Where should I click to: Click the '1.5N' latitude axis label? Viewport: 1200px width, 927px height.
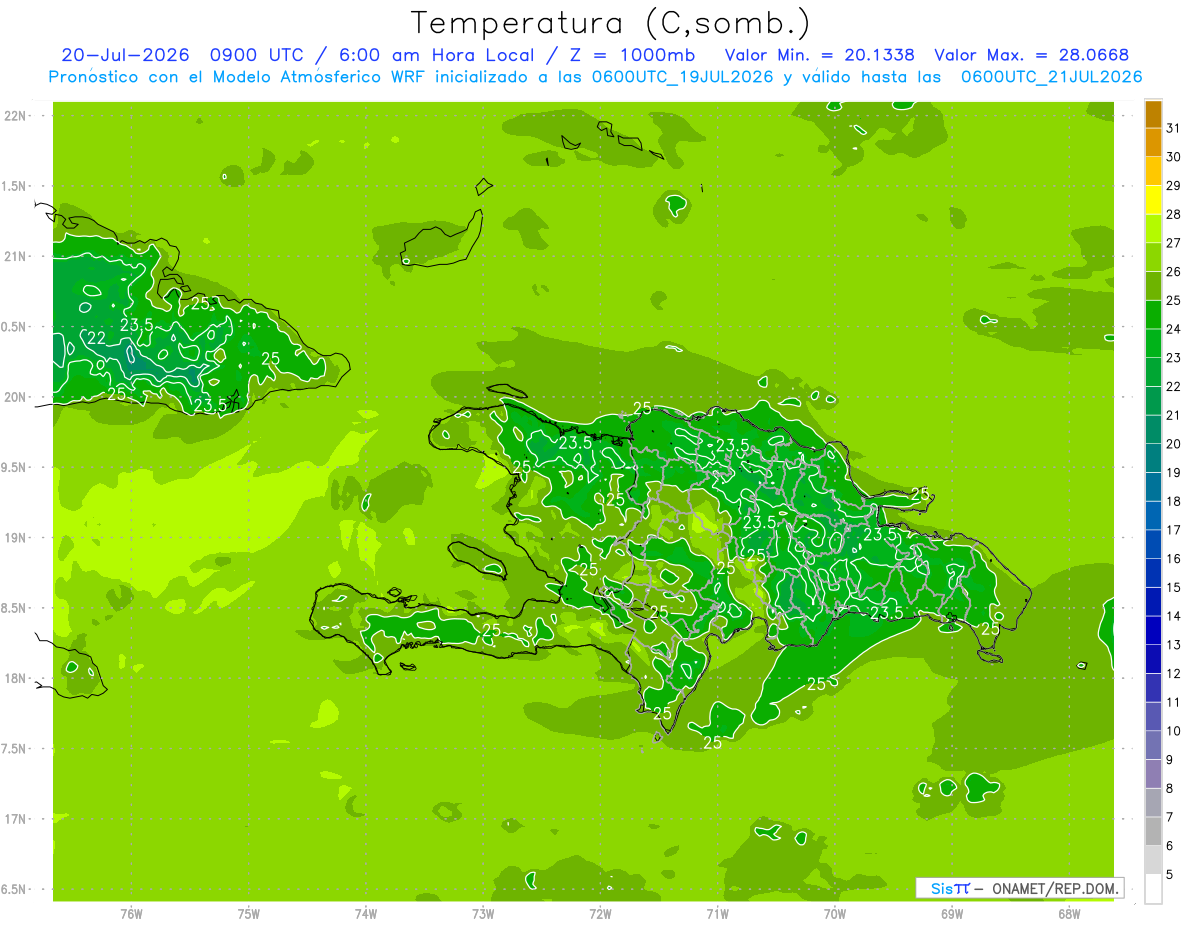(14, 187)
